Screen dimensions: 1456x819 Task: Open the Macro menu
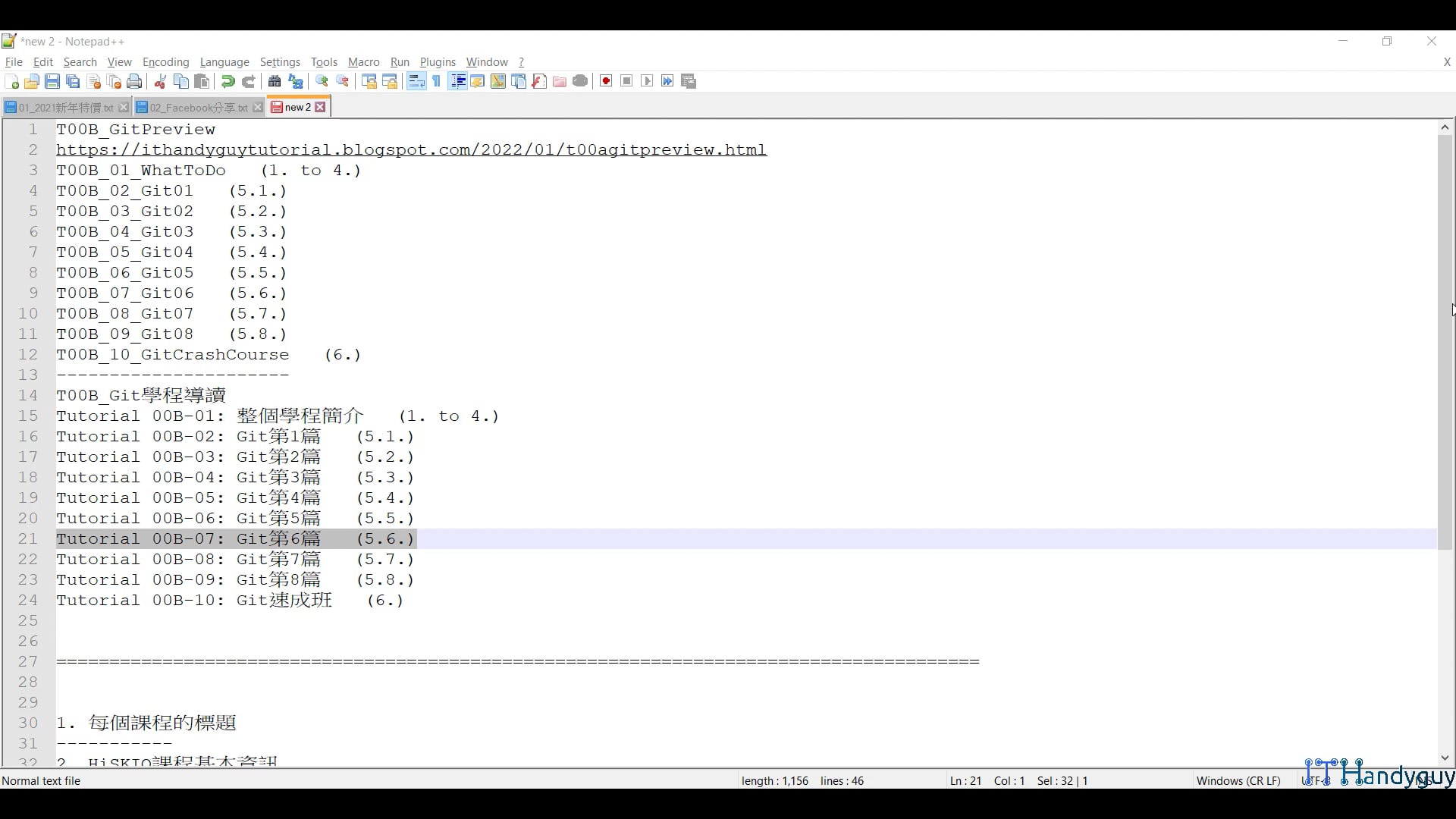(x=363, y=62)
